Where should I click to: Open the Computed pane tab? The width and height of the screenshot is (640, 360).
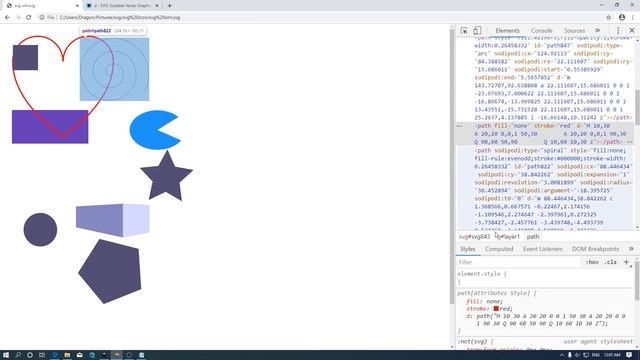pos(499,249)
